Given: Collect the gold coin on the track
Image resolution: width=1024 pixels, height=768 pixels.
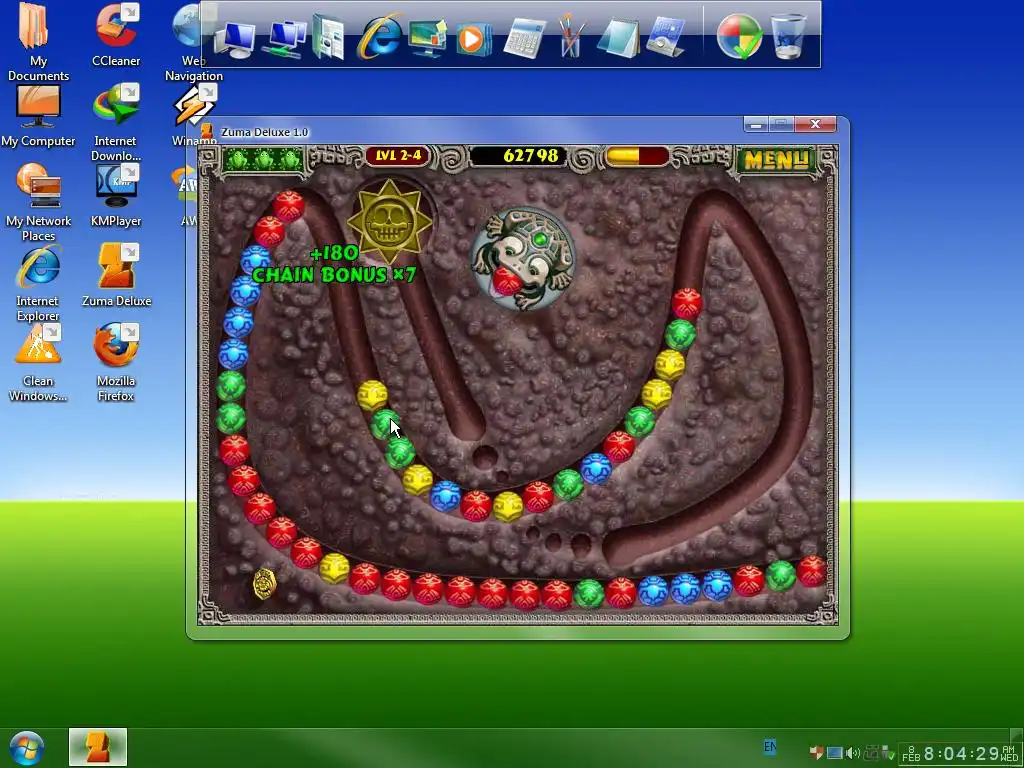Looking at the screenshot, I should tap(264, 583).
